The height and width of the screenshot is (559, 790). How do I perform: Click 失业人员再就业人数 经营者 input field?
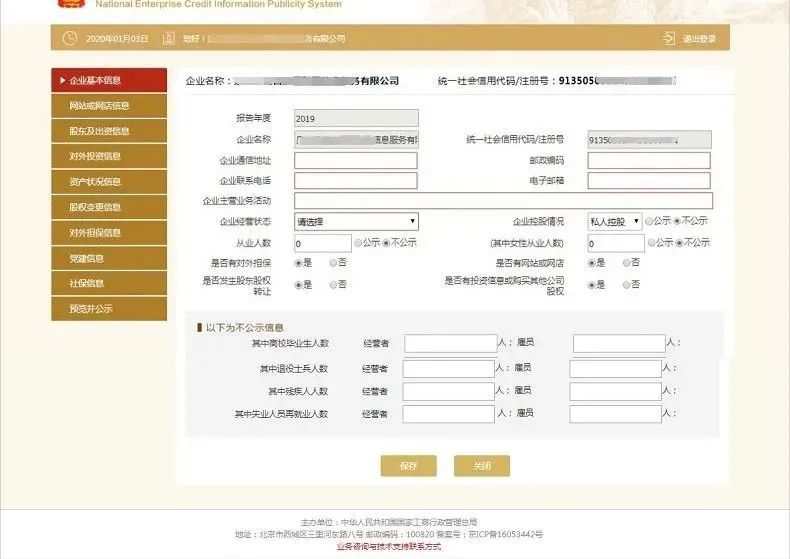click(448, 414)
